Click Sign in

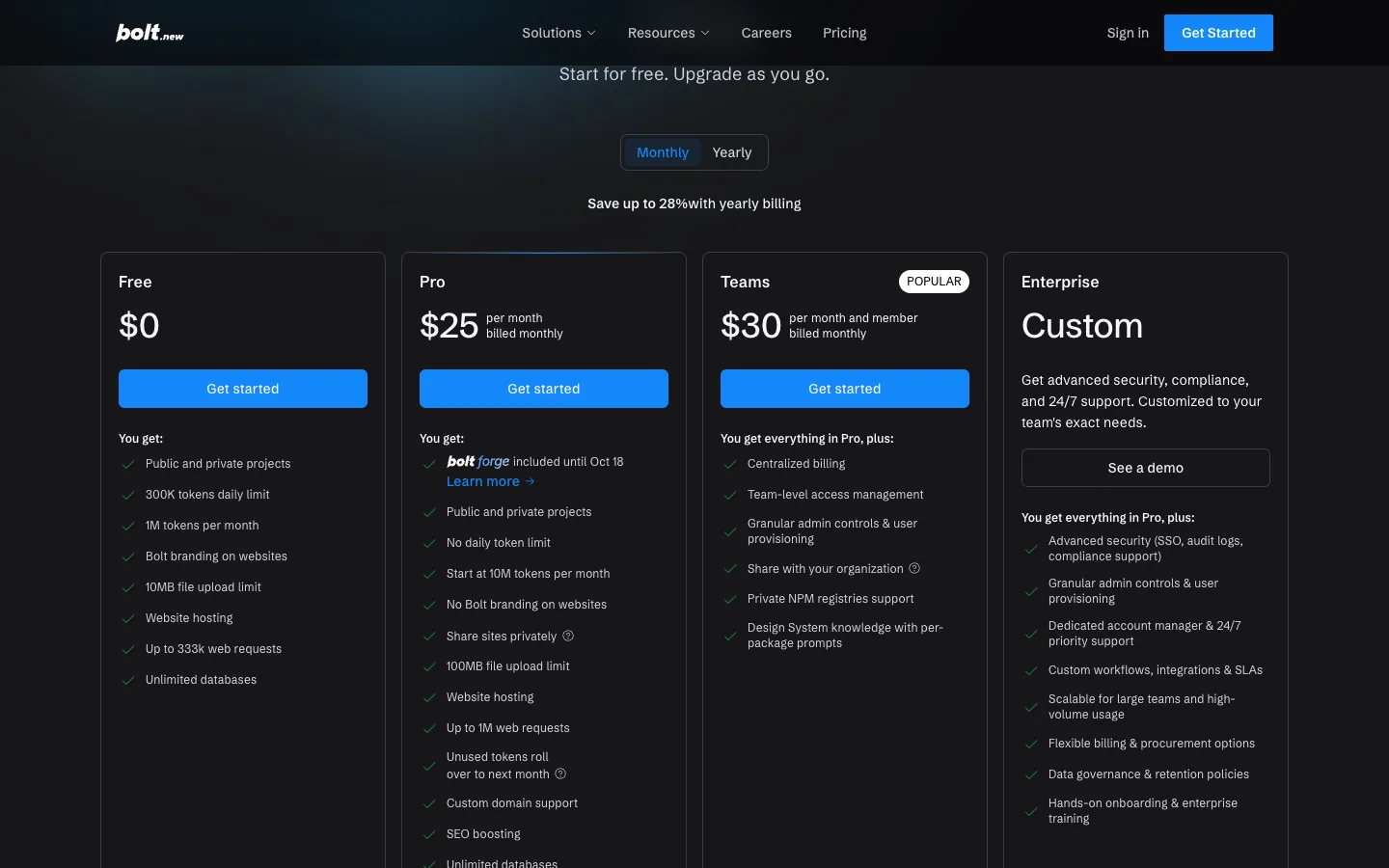(x=1128, y=33)
